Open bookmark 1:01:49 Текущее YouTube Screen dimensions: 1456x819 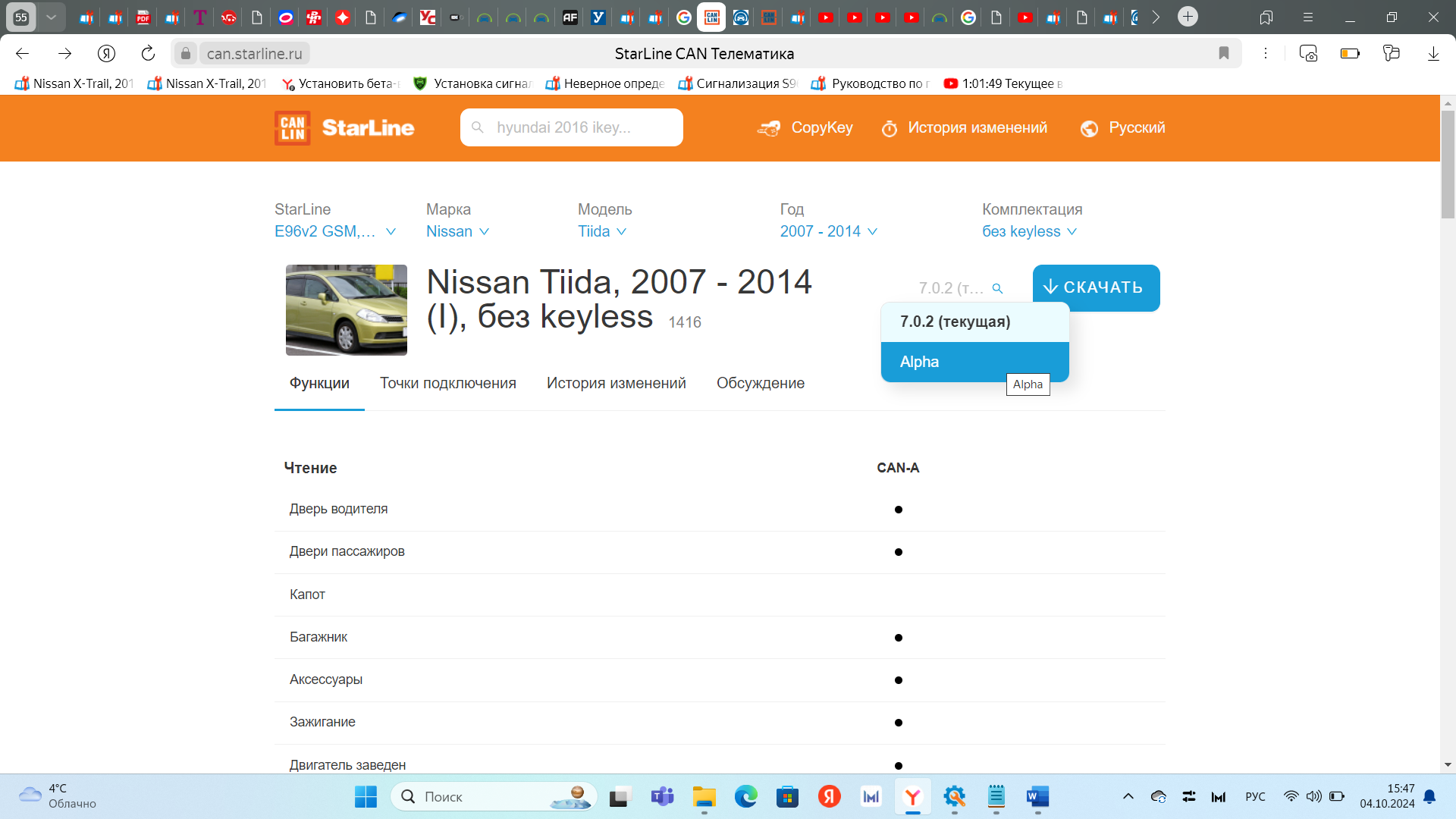[1003, 83]
